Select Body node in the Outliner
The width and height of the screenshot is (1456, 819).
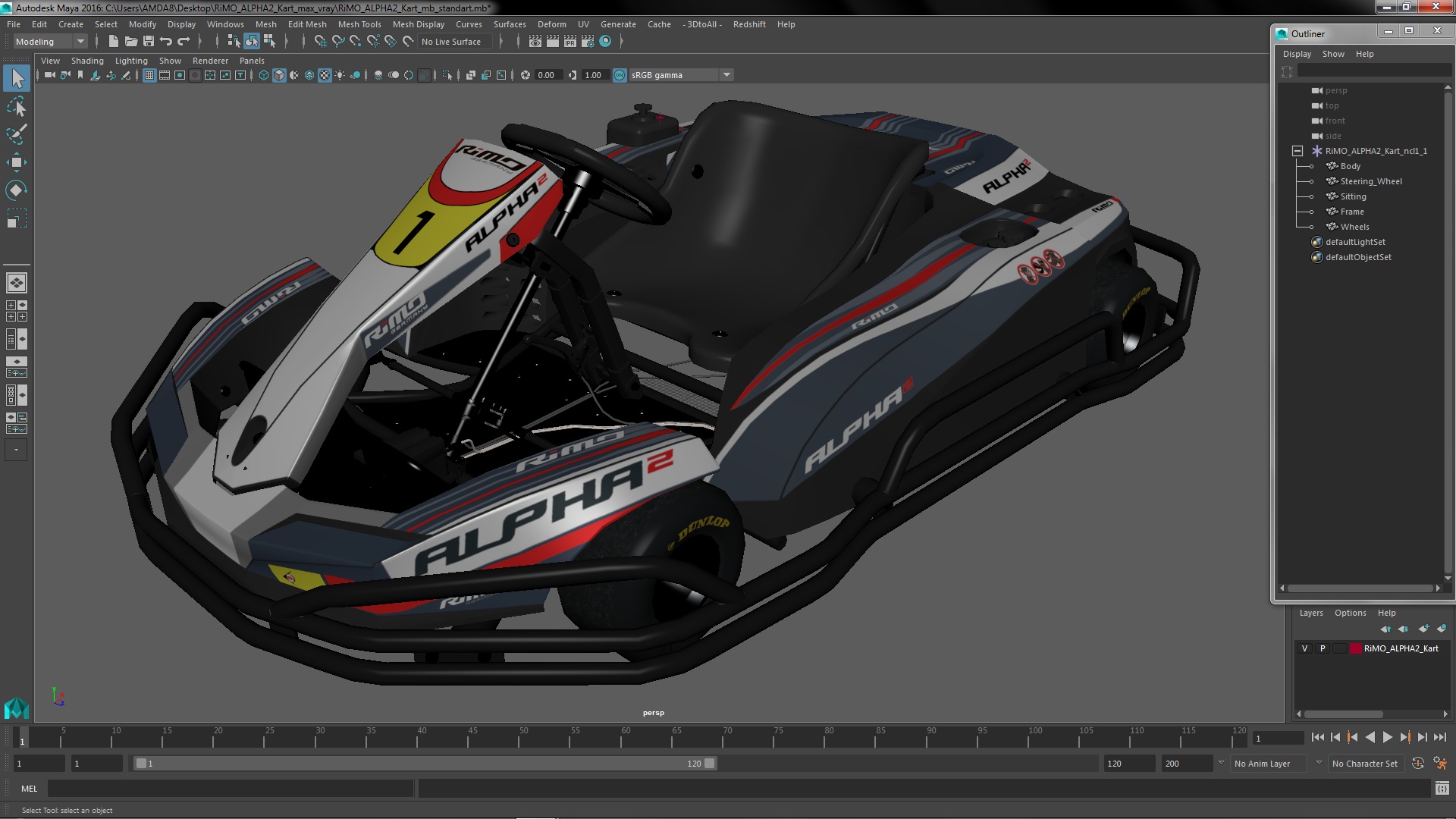point(1350,166)
